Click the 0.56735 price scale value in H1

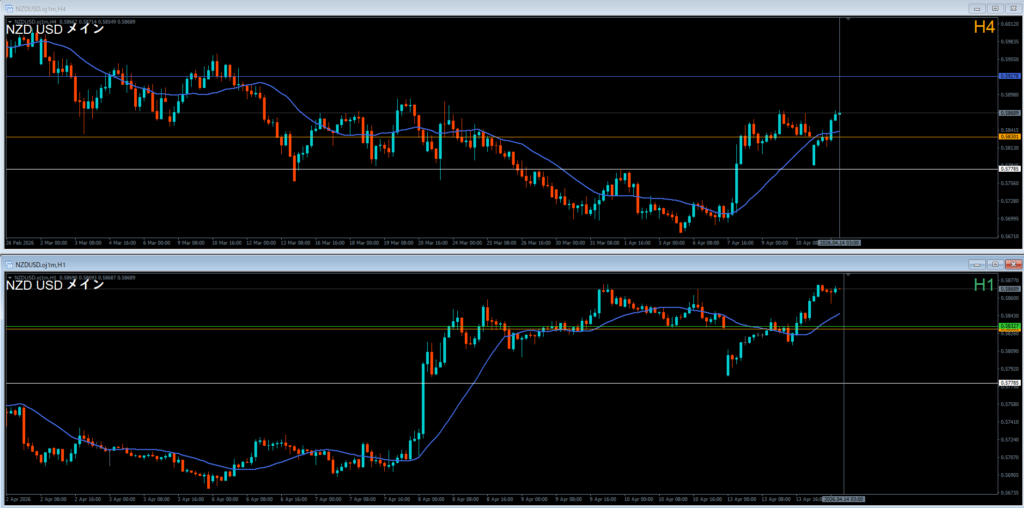point(1008,492)
